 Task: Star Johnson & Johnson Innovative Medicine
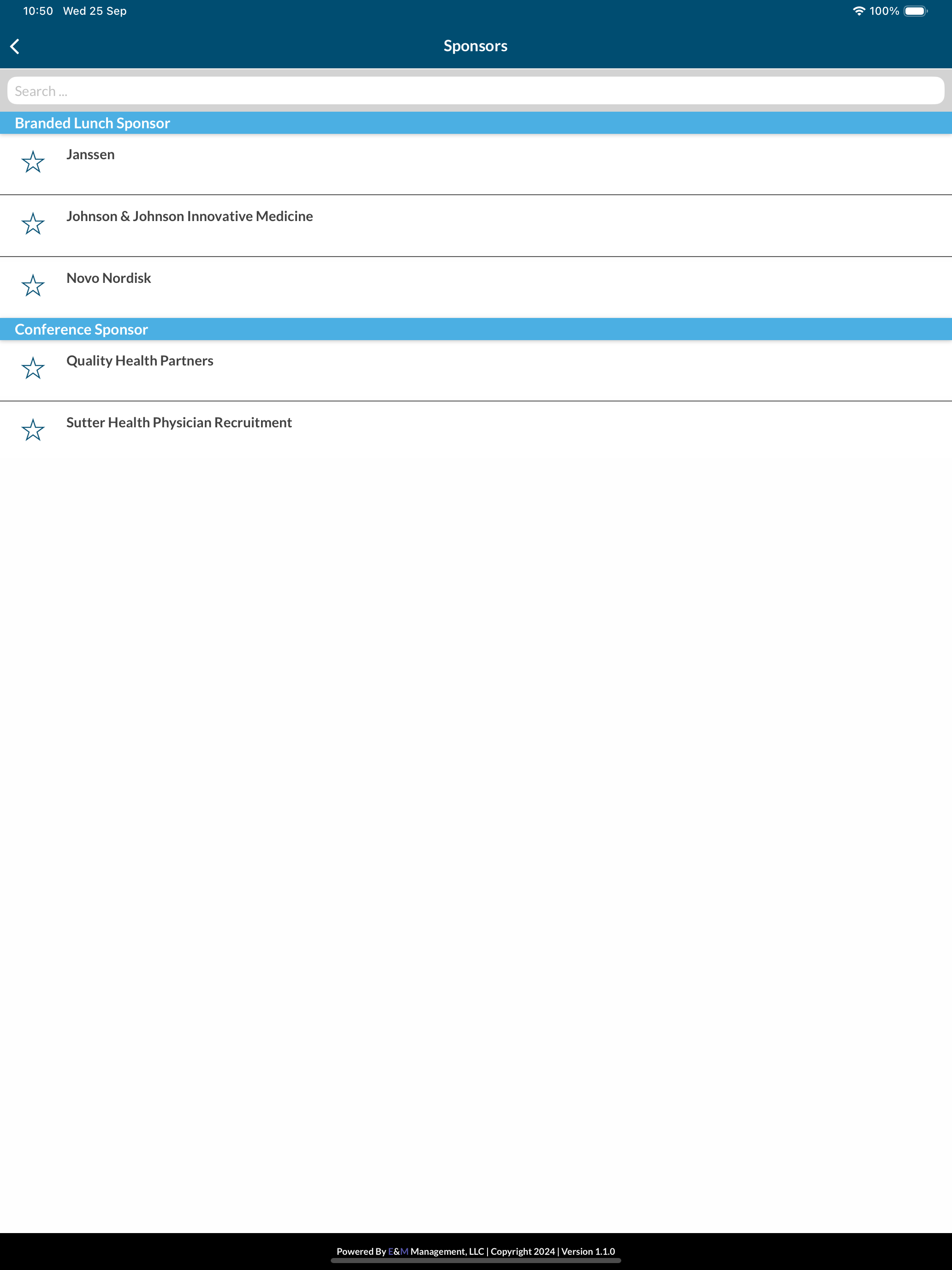tap(33, 223)
